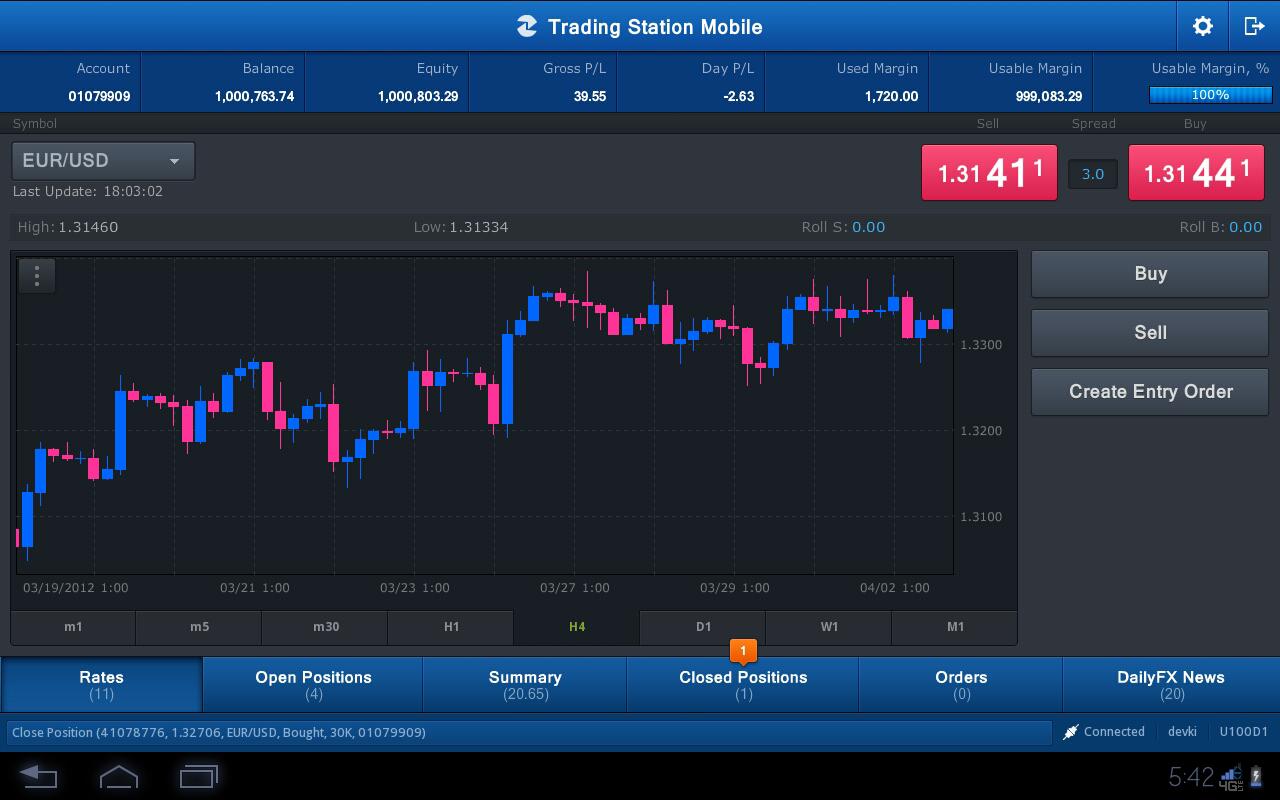This screenshot has width=1280, height=800.
Task: View the Closed Positions tab
Action: click(742, 684)
